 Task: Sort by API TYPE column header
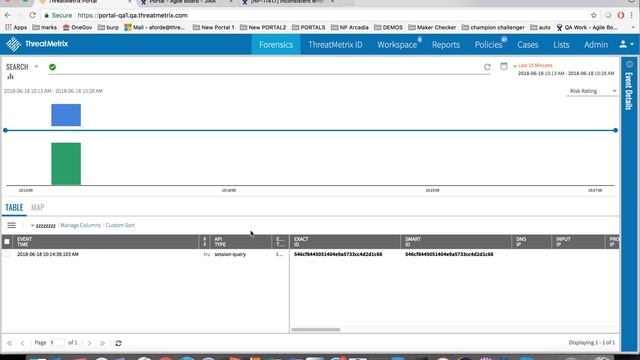tap(240, 242)
